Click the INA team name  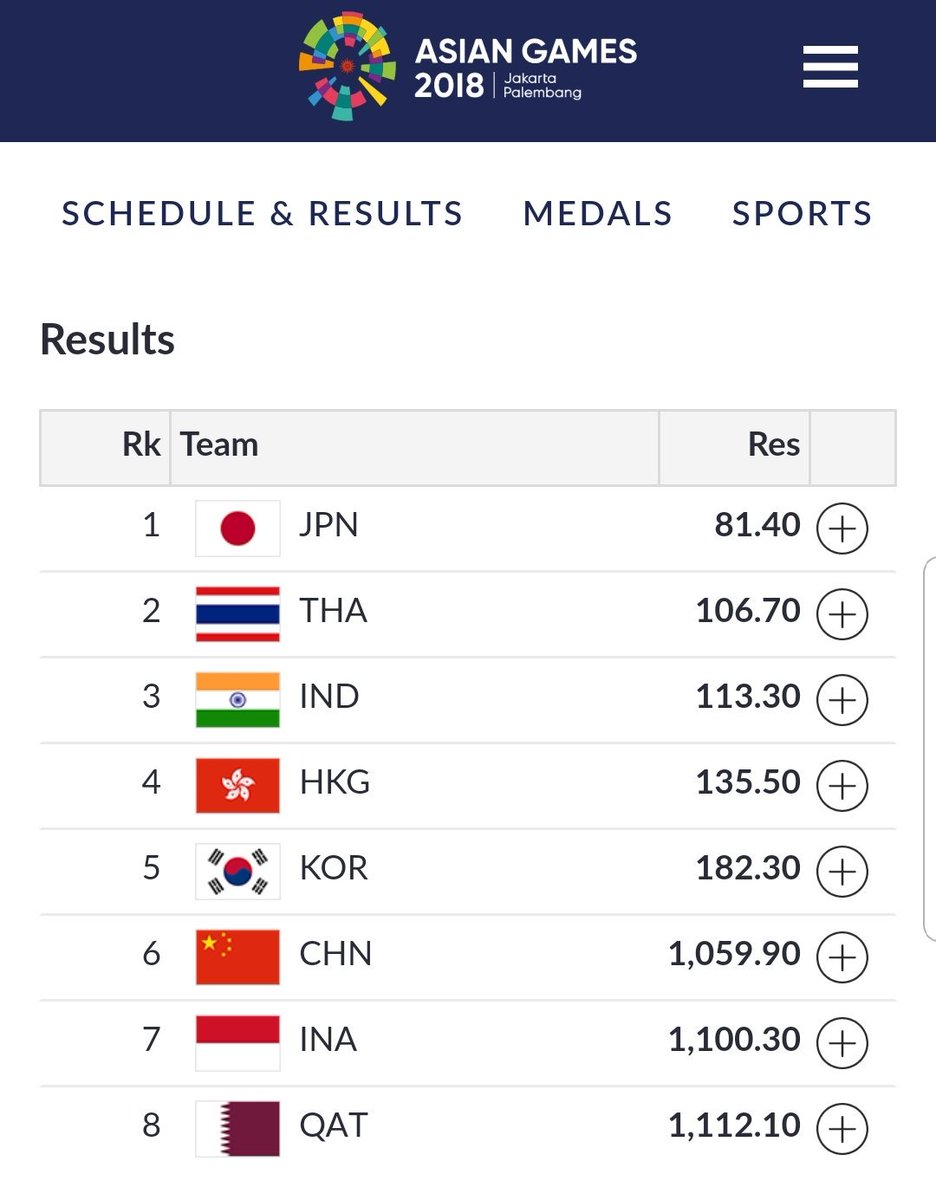click(328, 1040)
